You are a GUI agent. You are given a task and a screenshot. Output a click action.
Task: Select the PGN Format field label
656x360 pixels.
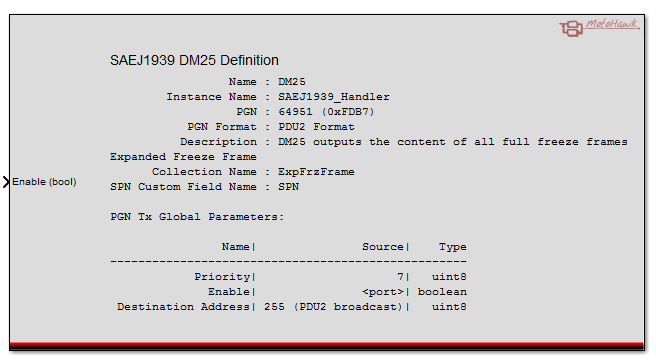[222, 127]
